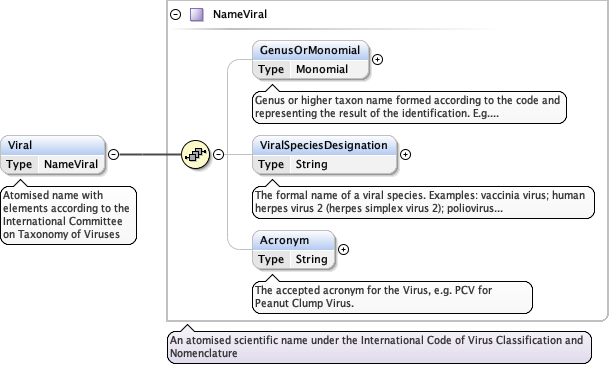The image size is (610, 367).
Task: Select the Acronym element header
Action: (x=293, y=241)
